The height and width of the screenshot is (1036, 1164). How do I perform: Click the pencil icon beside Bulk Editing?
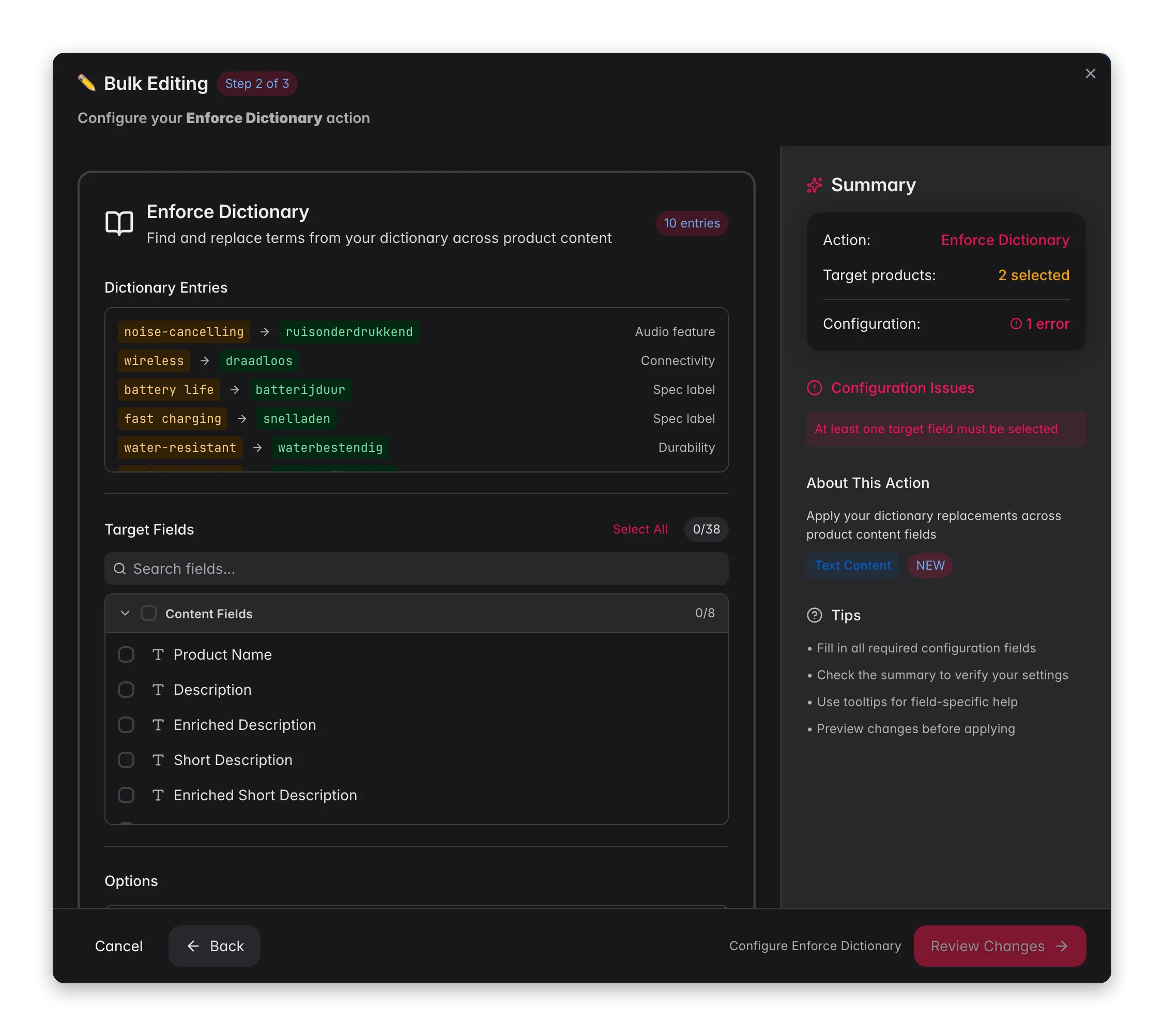point(86,83)
